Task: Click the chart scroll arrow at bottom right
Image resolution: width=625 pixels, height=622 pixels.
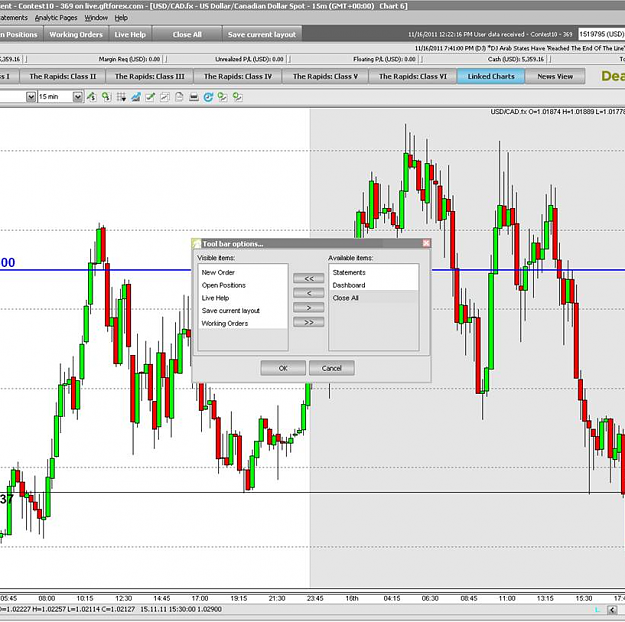Action: (x=612, y=610)
